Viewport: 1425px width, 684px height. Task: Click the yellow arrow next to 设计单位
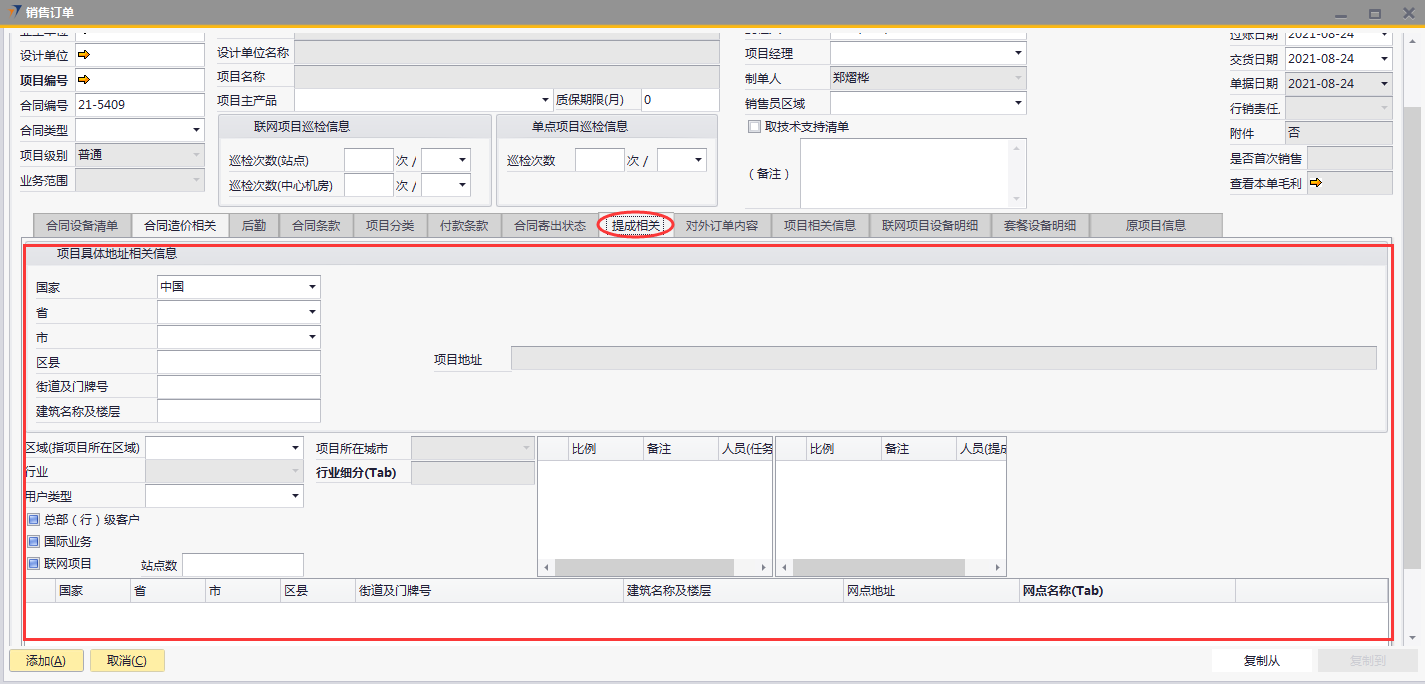[x=84, y=55]
